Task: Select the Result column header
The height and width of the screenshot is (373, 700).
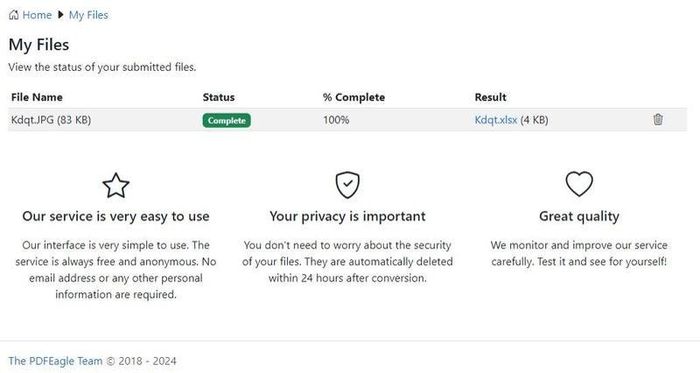Action: tap(490, 97)
